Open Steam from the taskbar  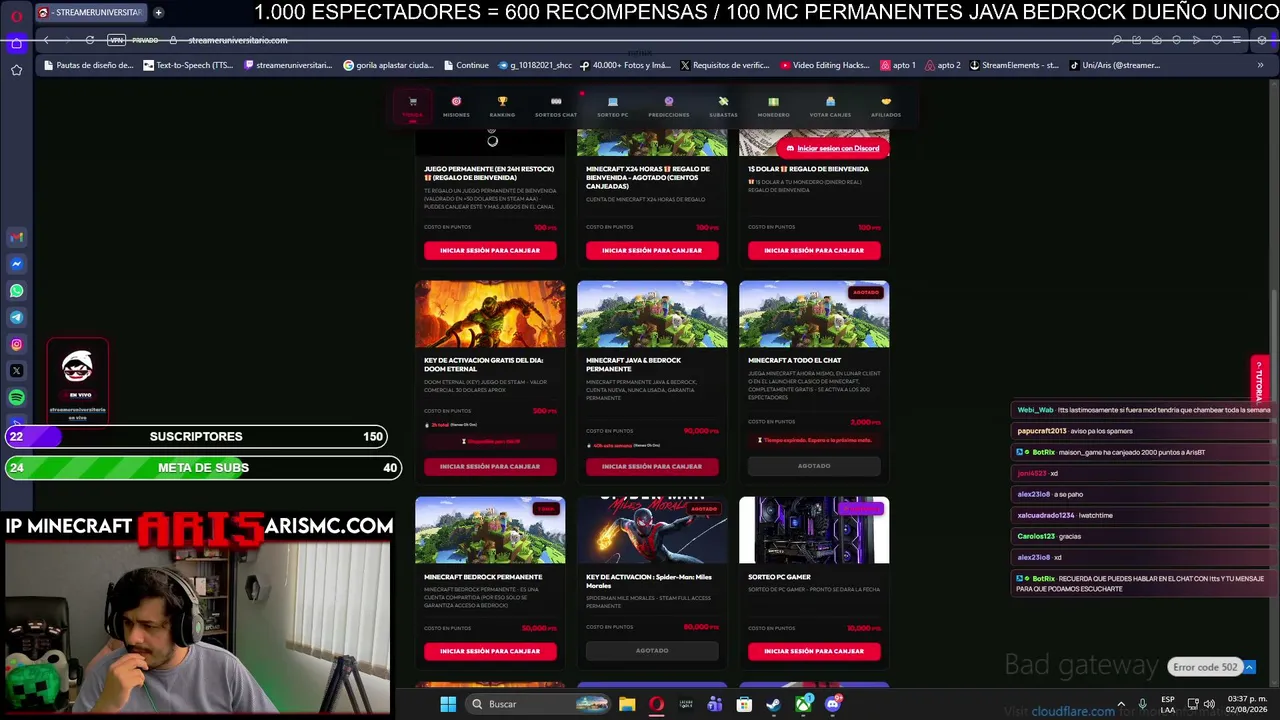(x=773, y=704)
